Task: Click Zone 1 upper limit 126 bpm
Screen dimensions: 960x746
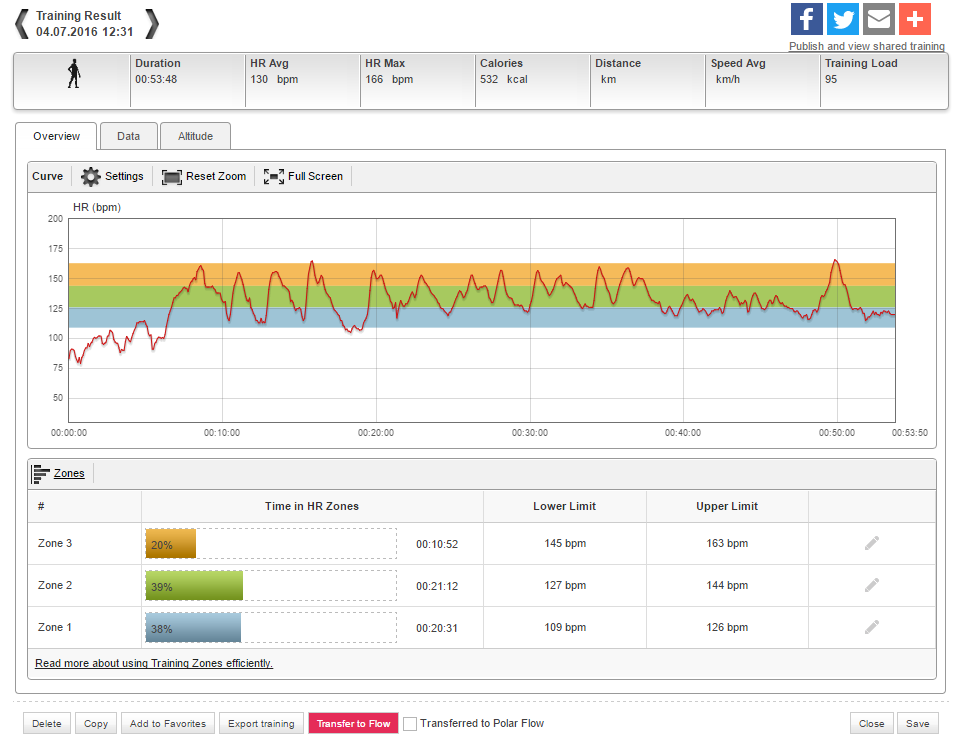Action: pyautogui.click(x=727, y=627)
